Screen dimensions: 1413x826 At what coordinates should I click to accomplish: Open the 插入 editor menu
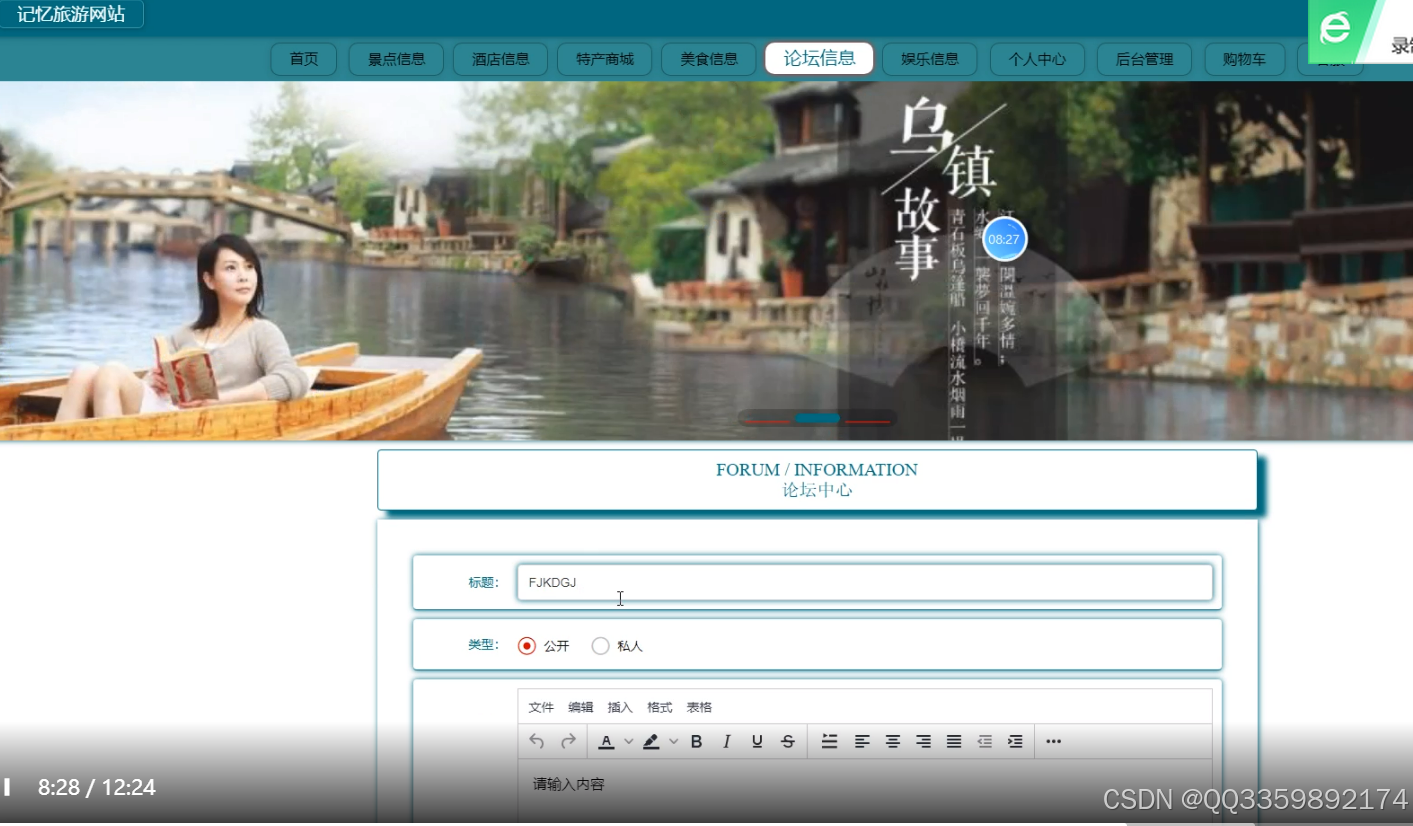point(620,707)
